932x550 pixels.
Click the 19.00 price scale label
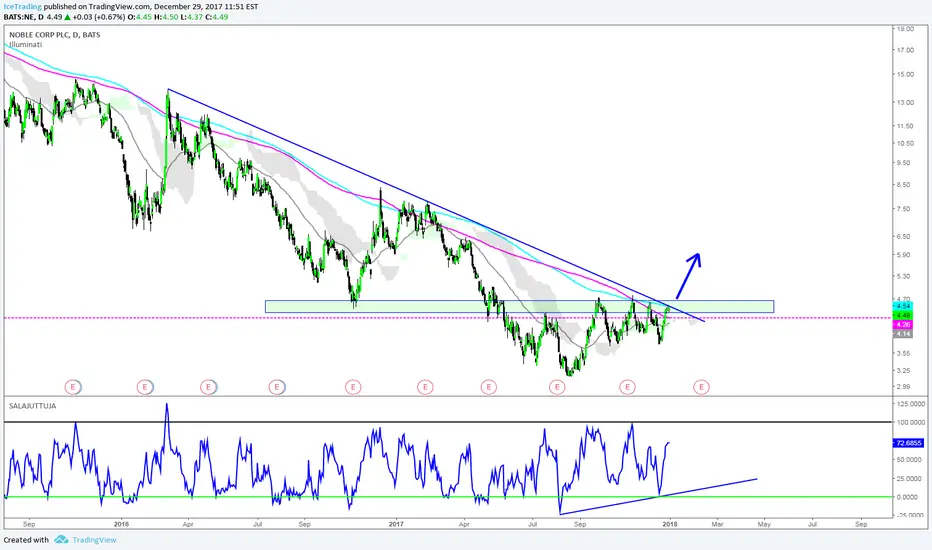click(x=906, y=29)
